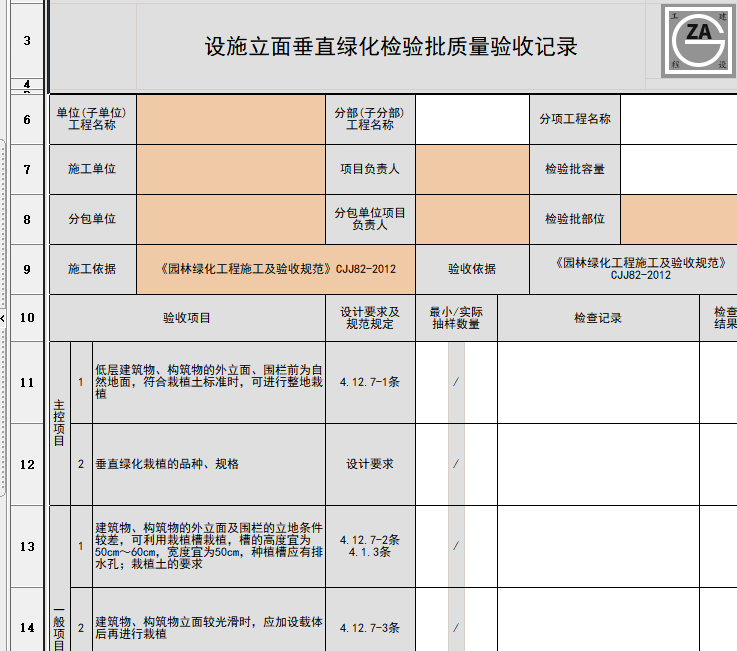Select row header 6
This screenshot has height=651, width=737.
pos(27,119)
